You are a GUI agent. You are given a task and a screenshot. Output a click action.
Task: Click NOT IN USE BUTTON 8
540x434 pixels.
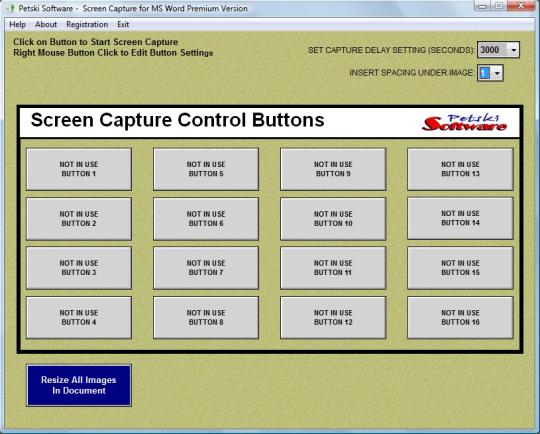pos(206,318)
